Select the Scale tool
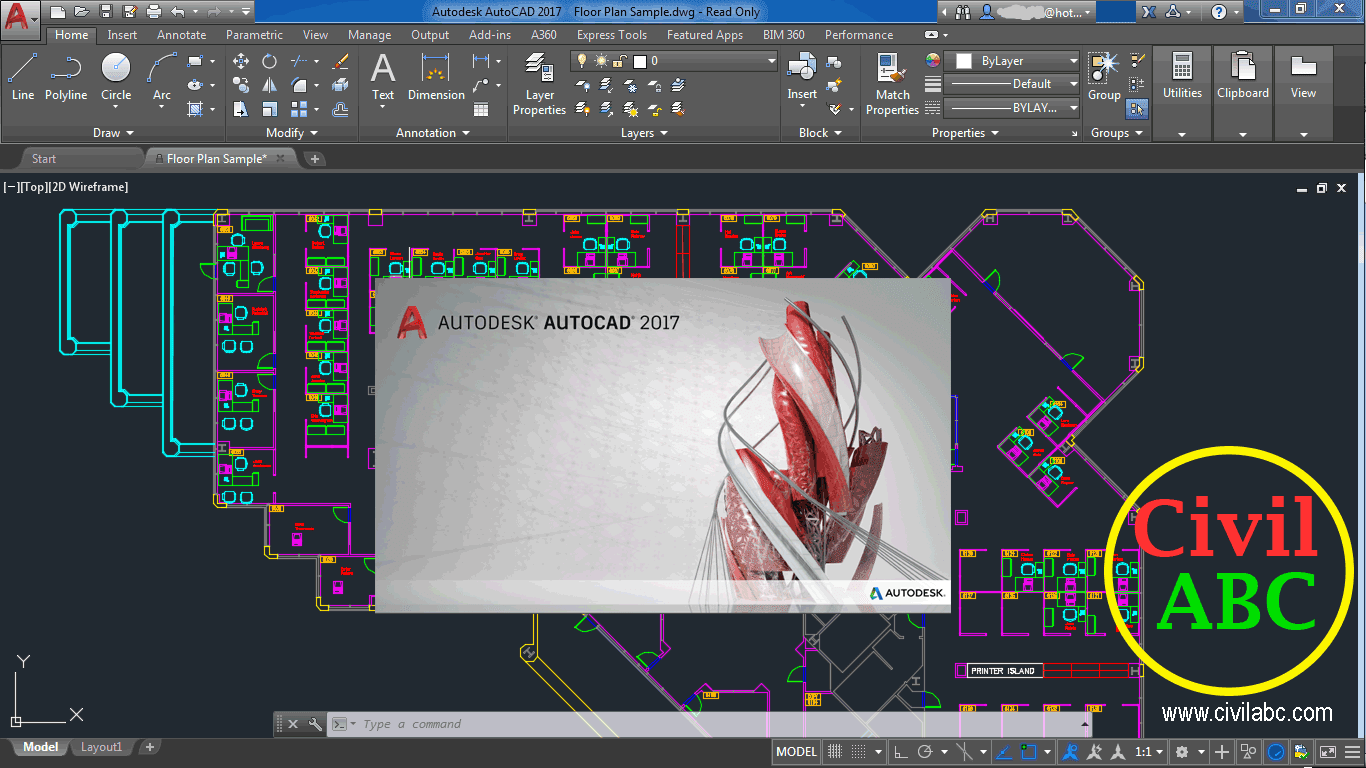The height and width of the screenshot is (768, 1366). click(x=269, y=109)
